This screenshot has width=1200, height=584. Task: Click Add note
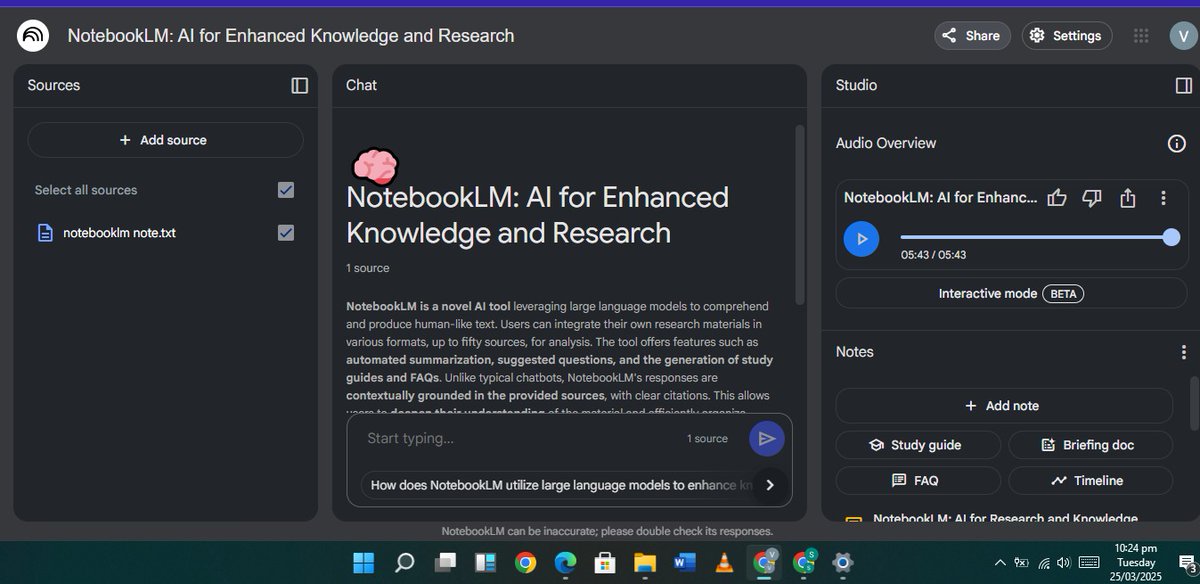click(1004, 406)
